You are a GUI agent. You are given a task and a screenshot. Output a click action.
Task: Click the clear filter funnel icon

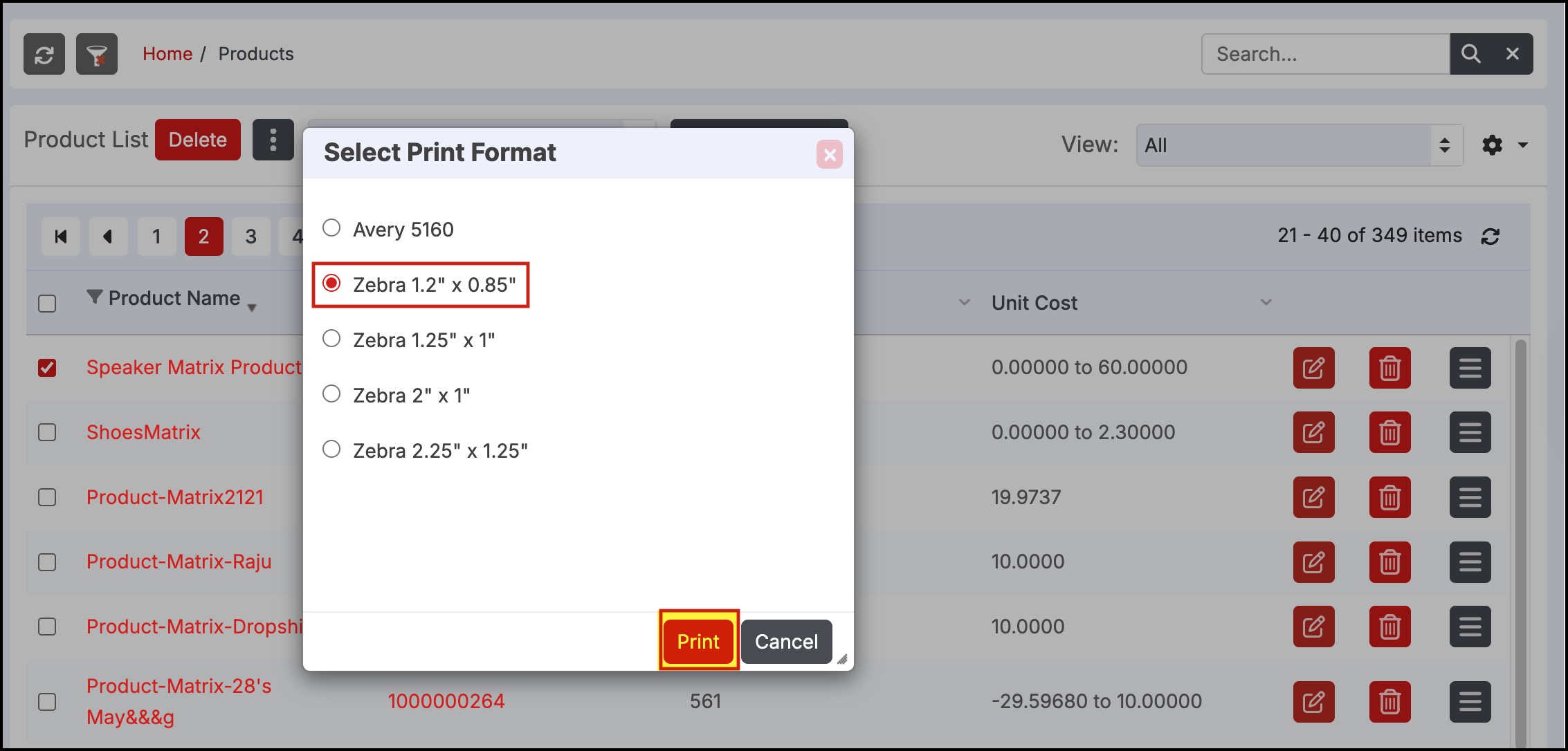pos(97,54)
